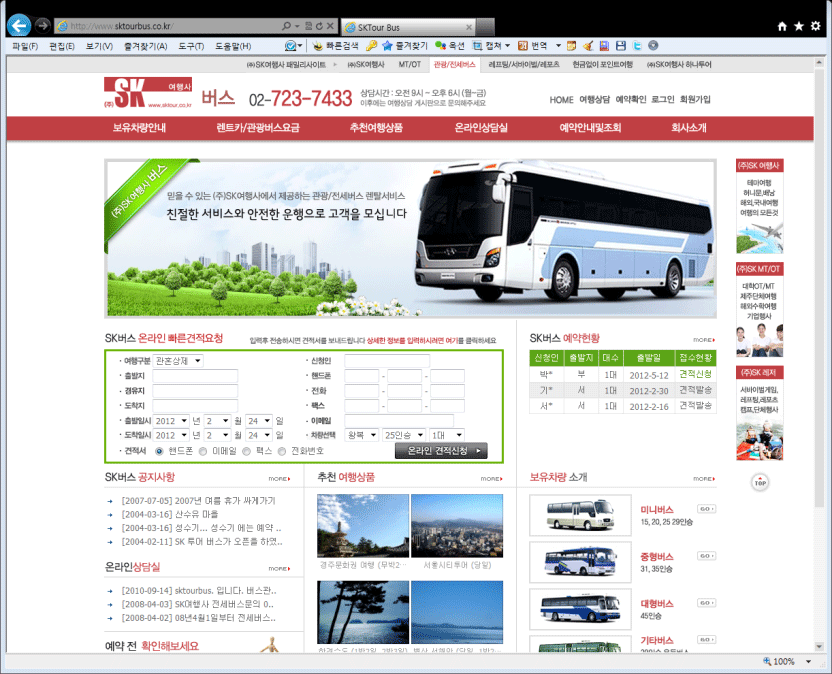This screenshot has width=832, height=674.
Task: Open the 1대 vehicle count dropdown
Action: pyautogui.click(x=447, y=435)
